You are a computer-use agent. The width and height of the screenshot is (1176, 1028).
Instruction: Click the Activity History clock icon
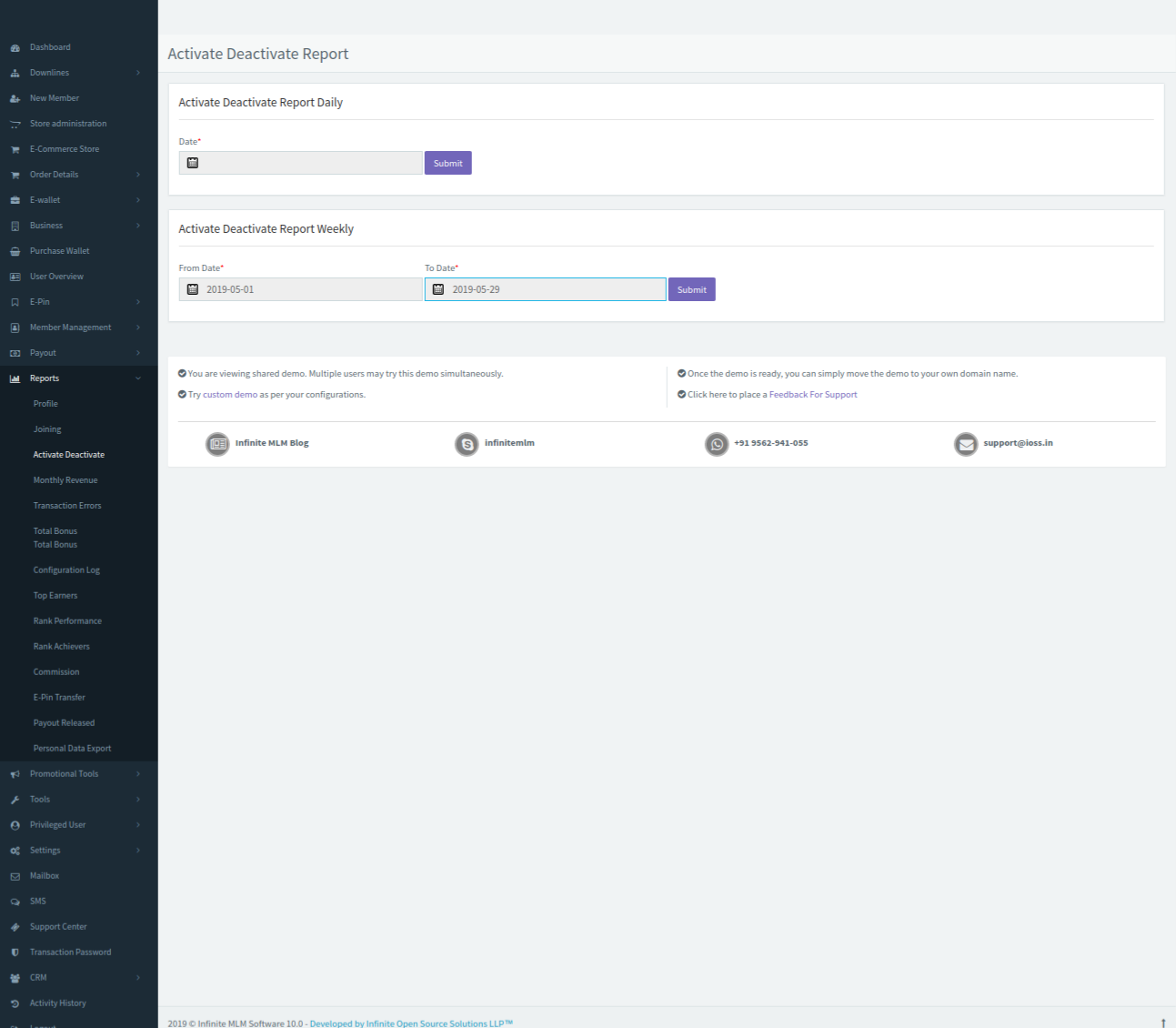[x=15, y=1003]
